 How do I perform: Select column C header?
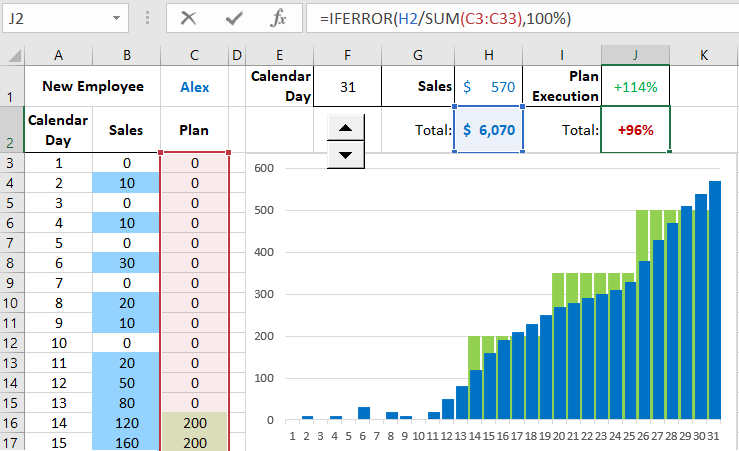point(194,55)
